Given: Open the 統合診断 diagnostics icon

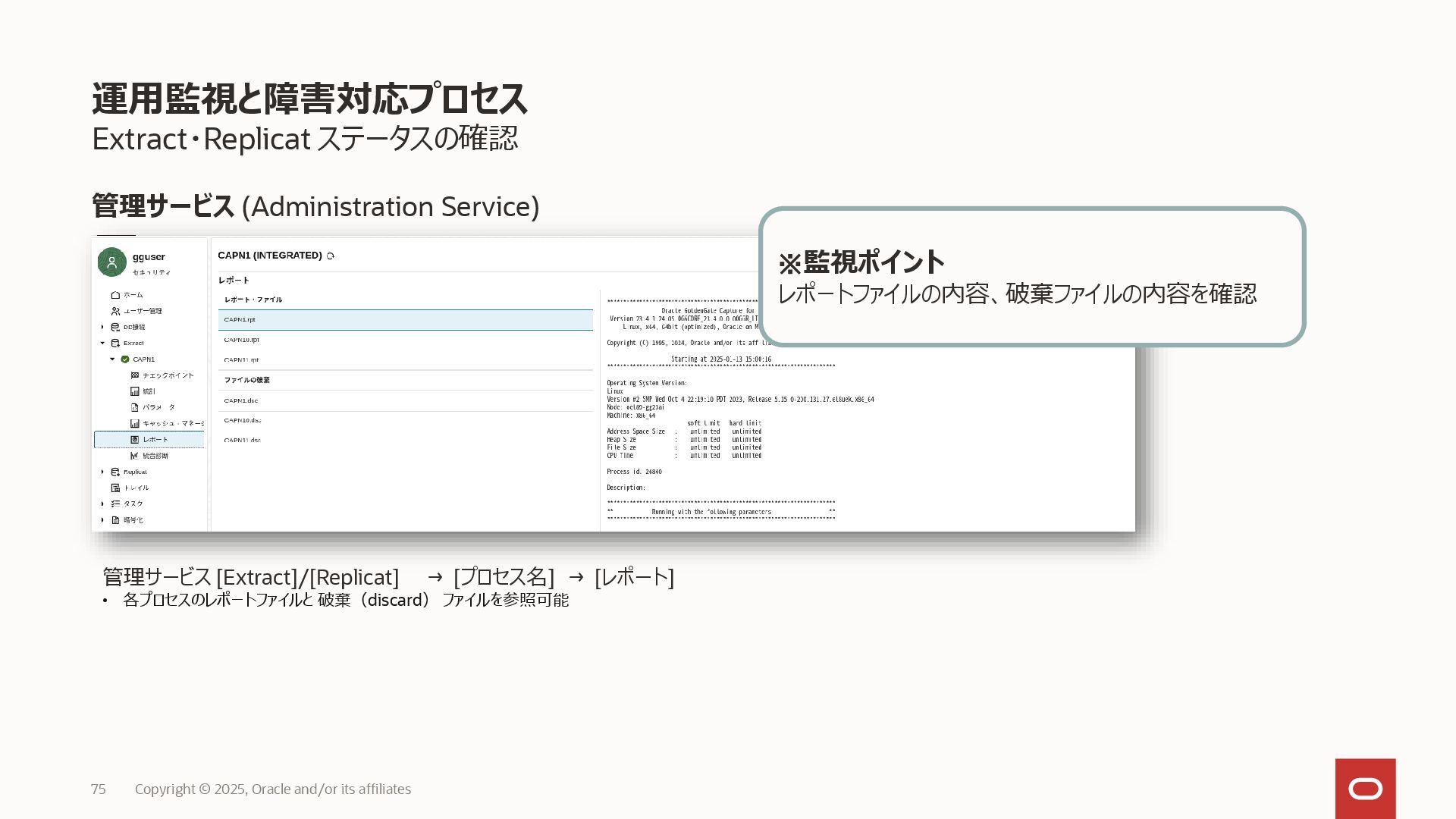Looking at the screenshot, I should coord(135,456).
